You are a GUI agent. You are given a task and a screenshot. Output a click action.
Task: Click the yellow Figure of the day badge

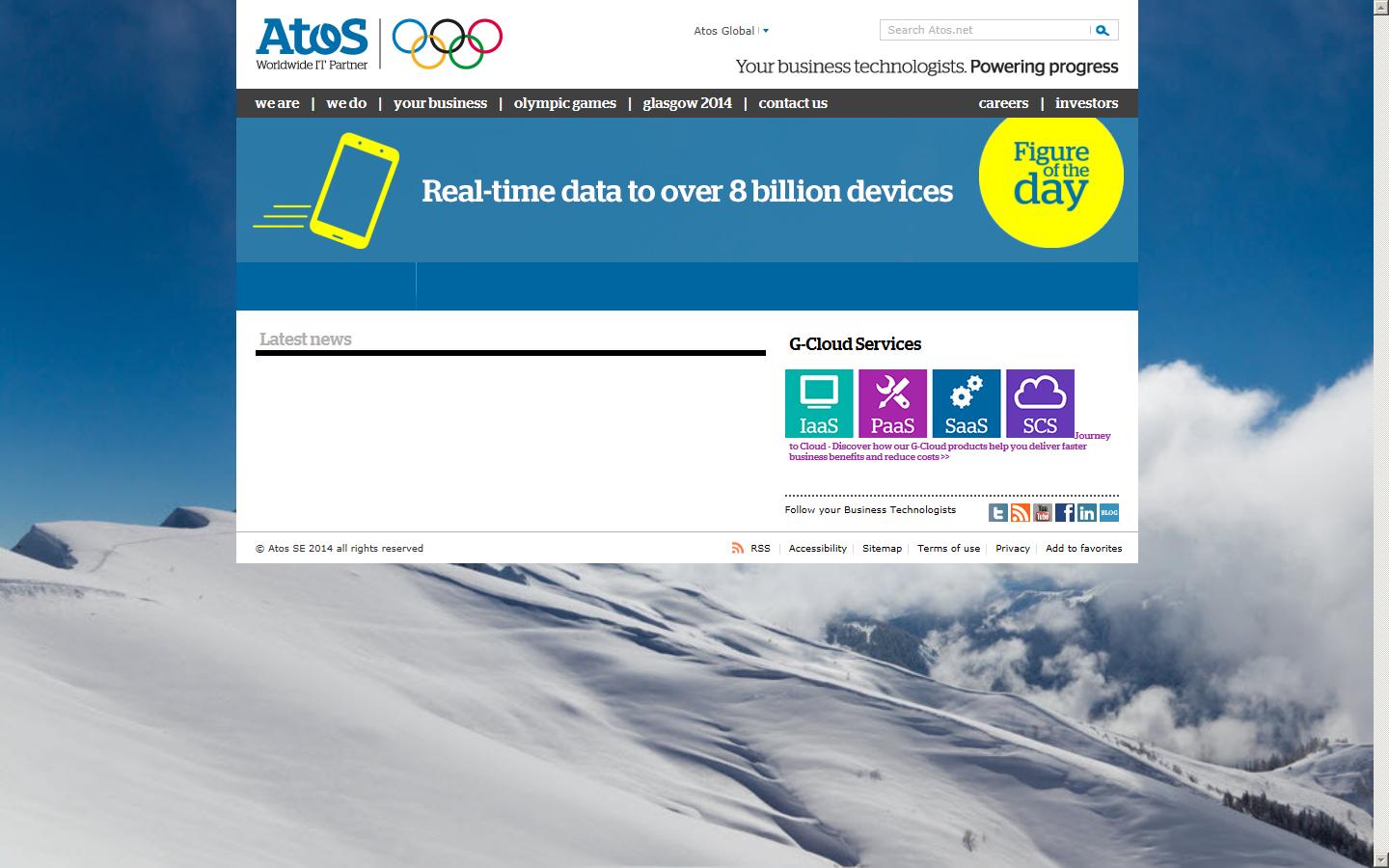[1050, 176]
